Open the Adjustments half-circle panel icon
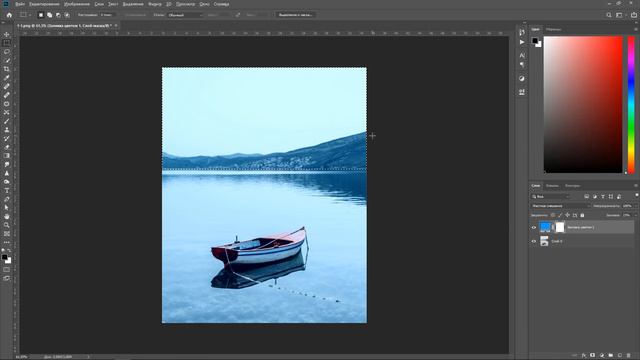Image resolution: width=640 pixels, height=360 pixels. [522, 78]
